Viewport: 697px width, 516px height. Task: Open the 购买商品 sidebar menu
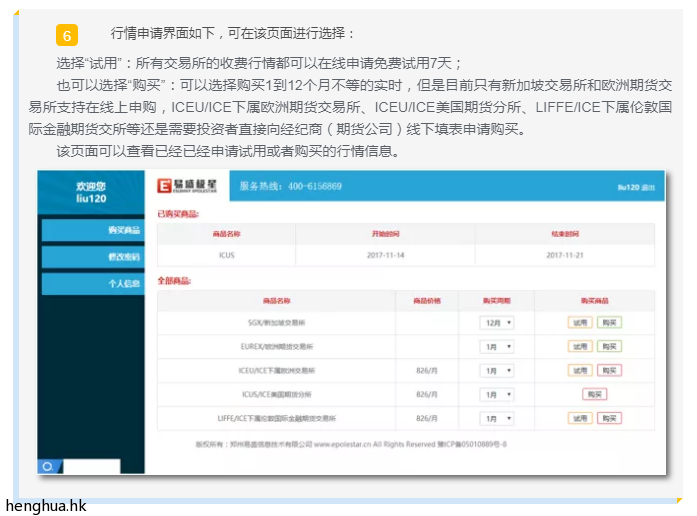pyautogui.click(x=91, y=231)
